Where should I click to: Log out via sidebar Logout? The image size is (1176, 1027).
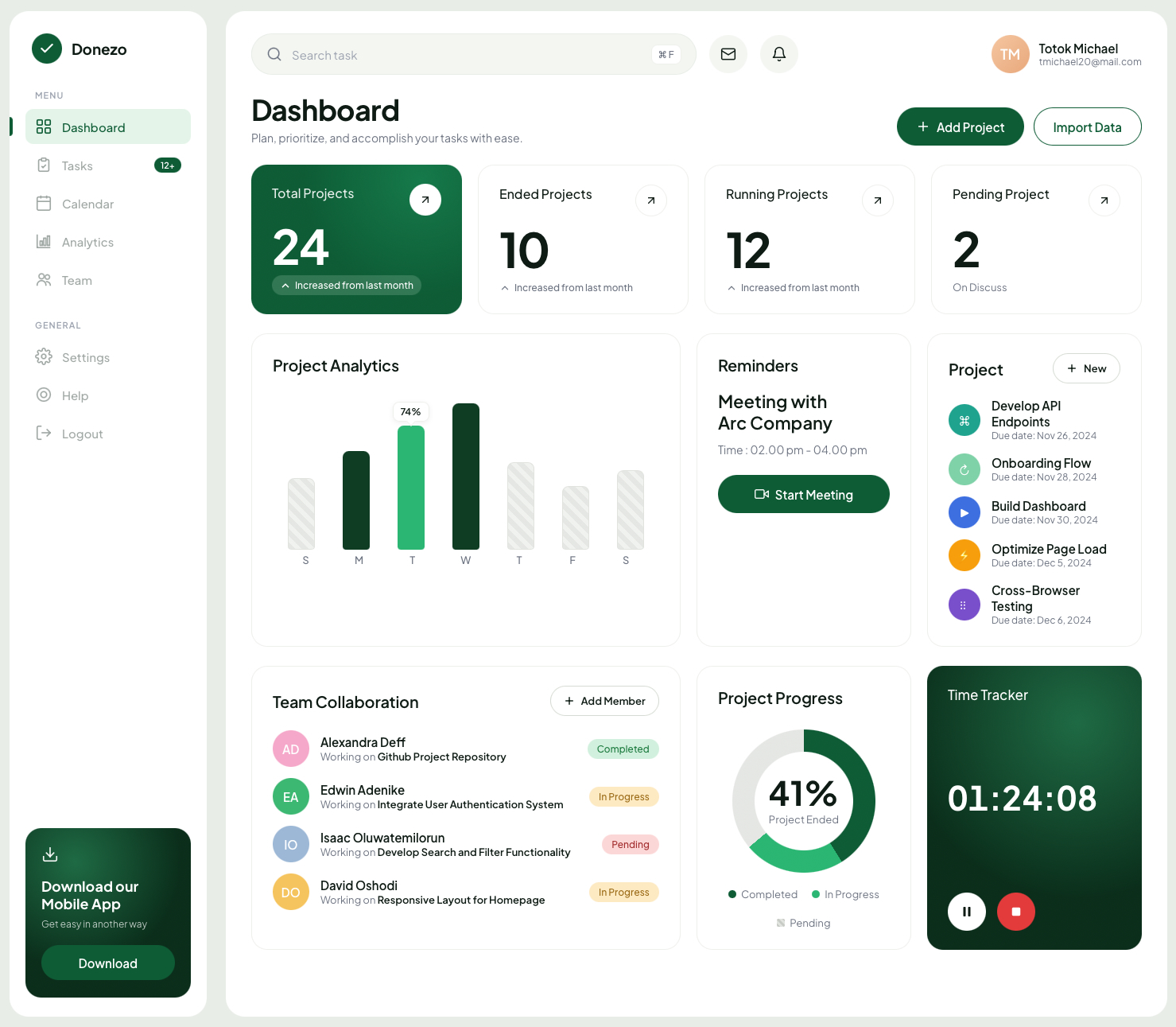108,434
